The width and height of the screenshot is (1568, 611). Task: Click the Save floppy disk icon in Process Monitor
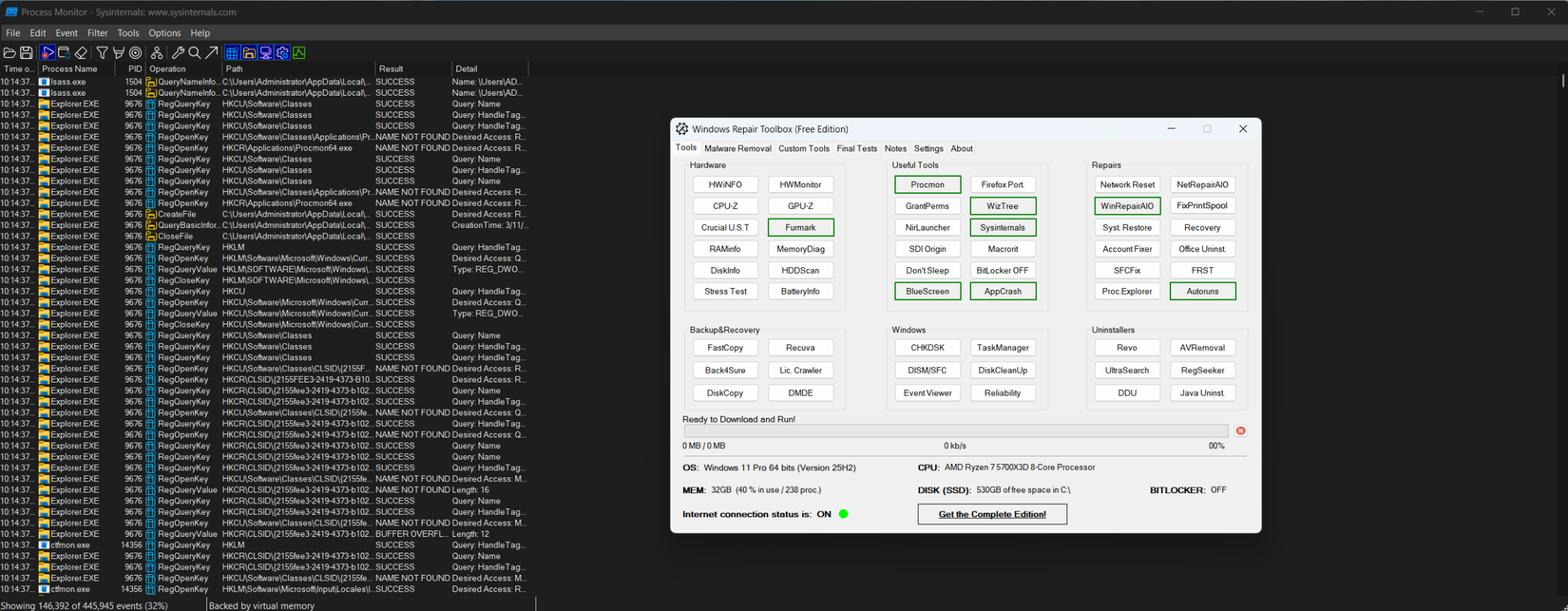(27, 52)
